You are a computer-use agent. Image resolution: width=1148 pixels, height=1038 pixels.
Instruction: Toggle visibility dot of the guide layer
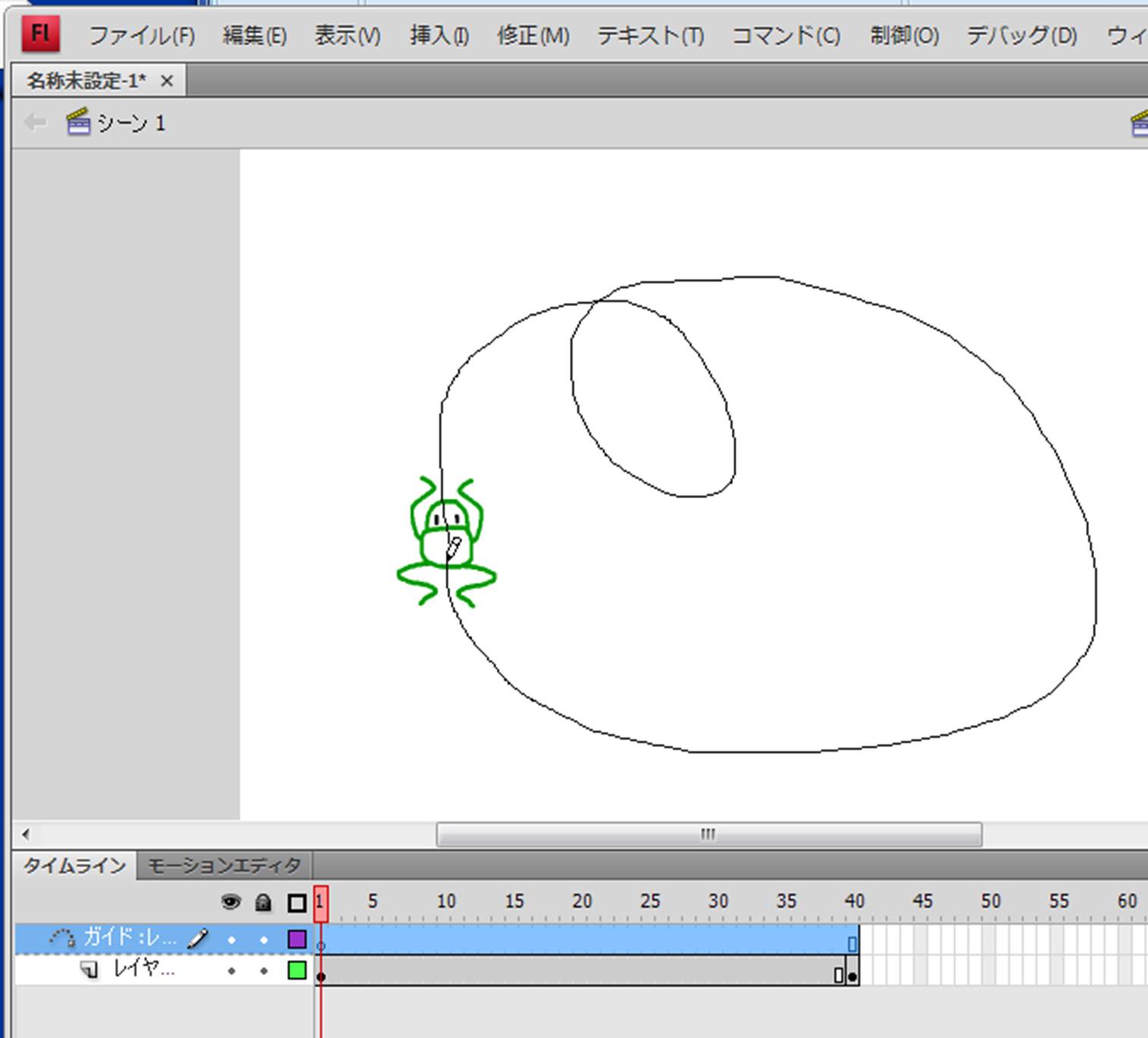pyautogui.click(x=232, y=940)
